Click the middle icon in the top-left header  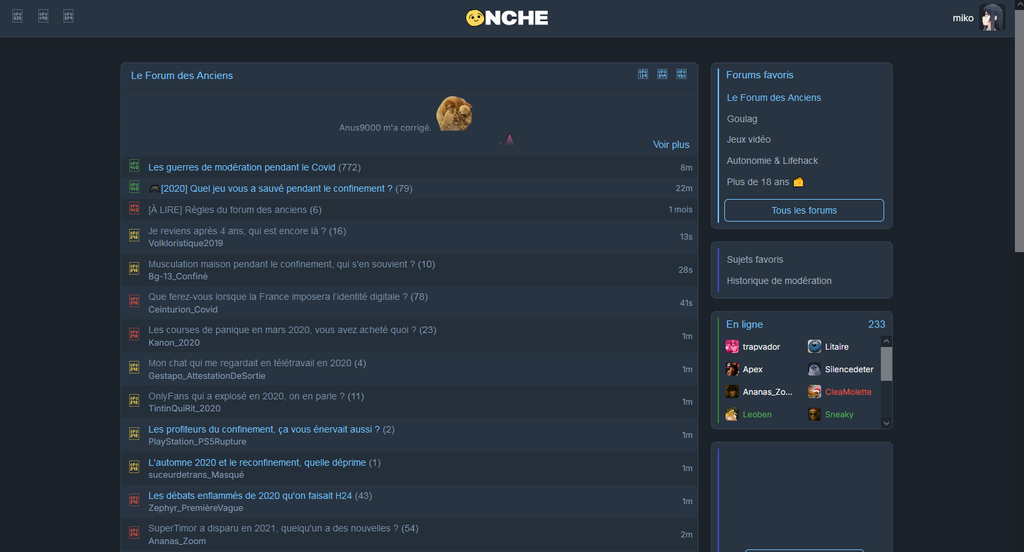click(x=43, y=16)
